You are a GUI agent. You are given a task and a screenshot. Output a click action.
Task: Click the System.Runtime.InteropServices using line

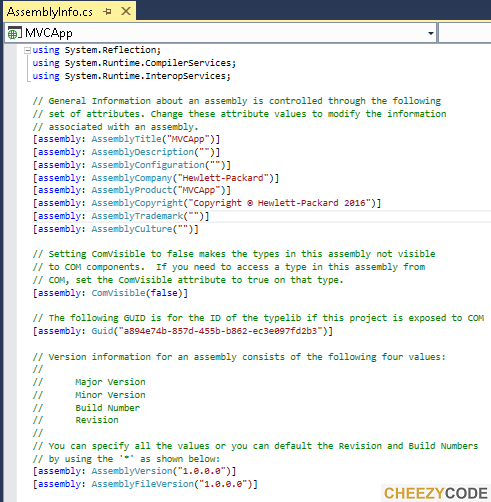(x=131, y=76)
